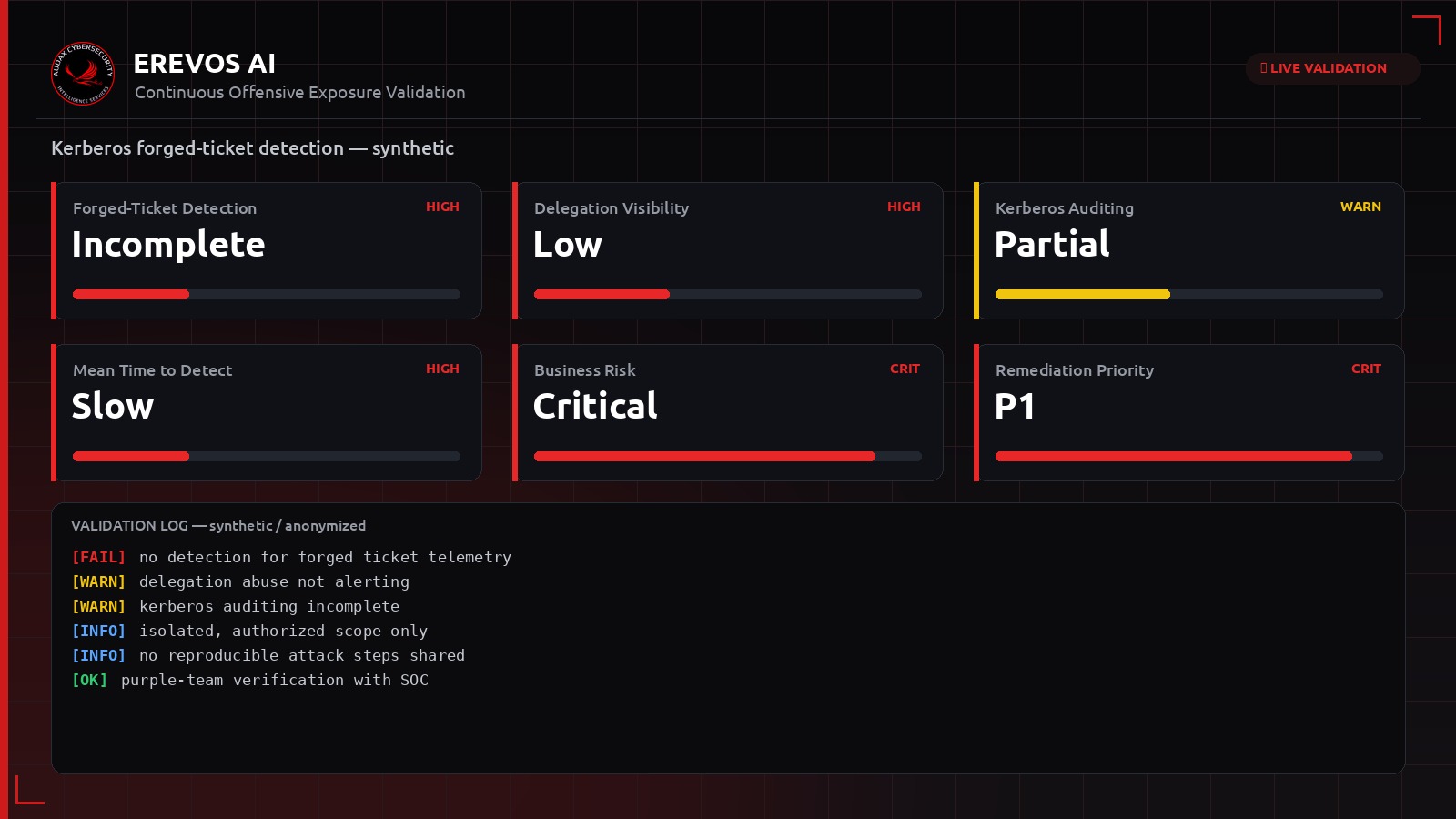The image size is (1456, 819).
Task: Click the [INFO] tag beside isolated scope
Action: click(x=98, y=631)
